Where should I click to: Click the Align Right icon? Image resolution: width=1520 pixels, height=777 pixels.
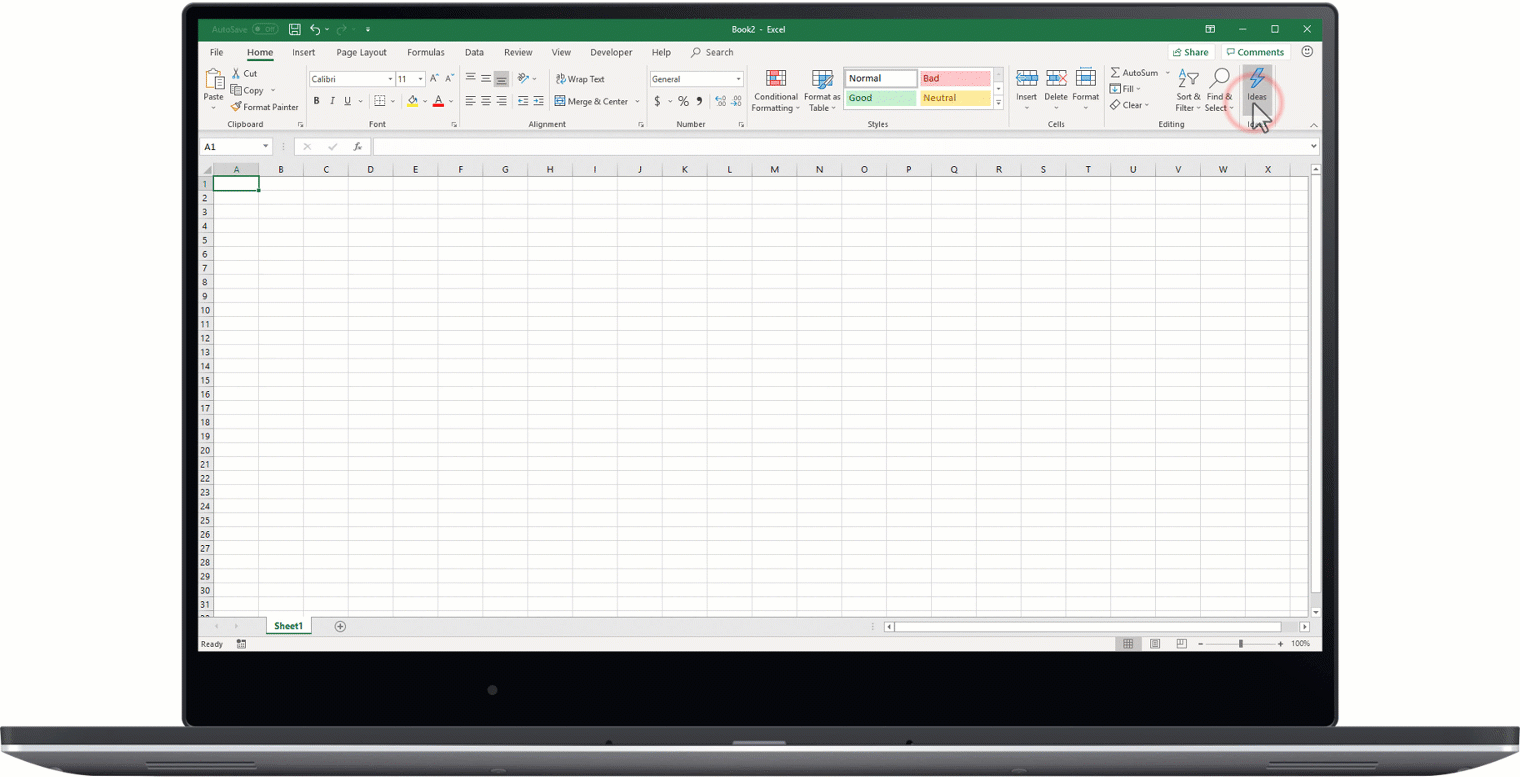pyautogui.click(x=502, y=101)
